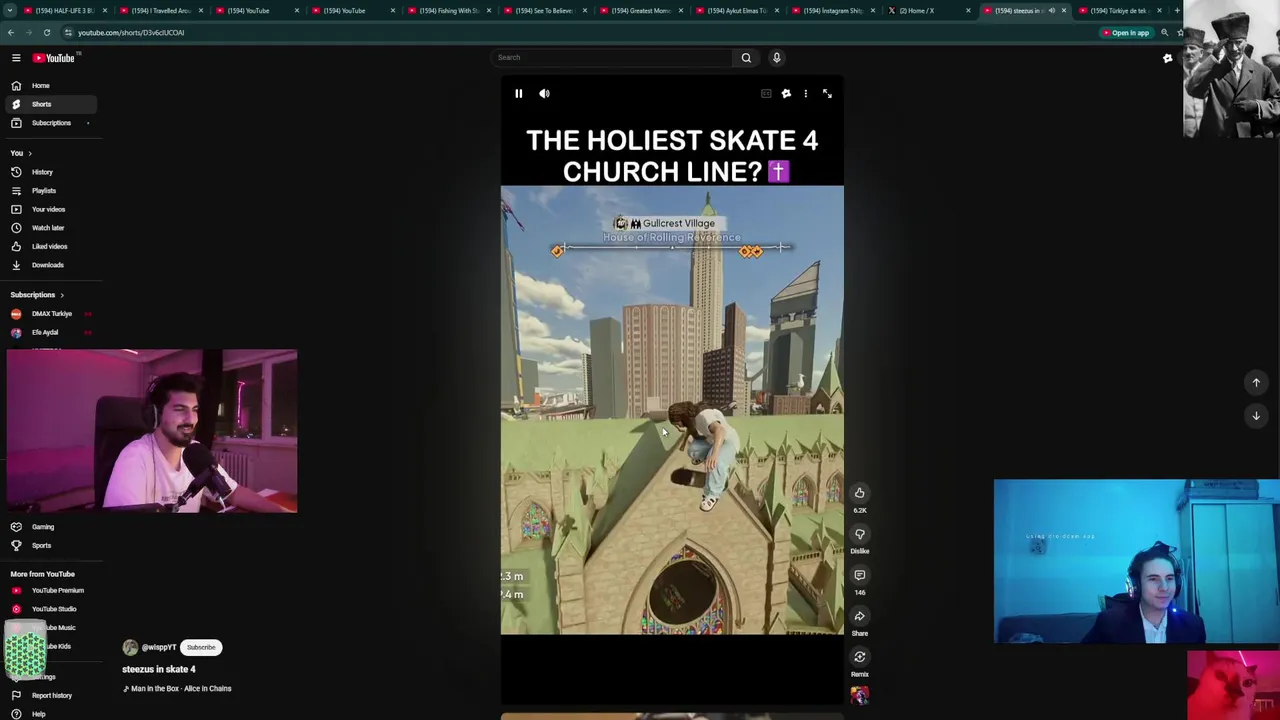Screen dimensions: 1280x720
Task: Expand the You section
Action: pos(21,153)
